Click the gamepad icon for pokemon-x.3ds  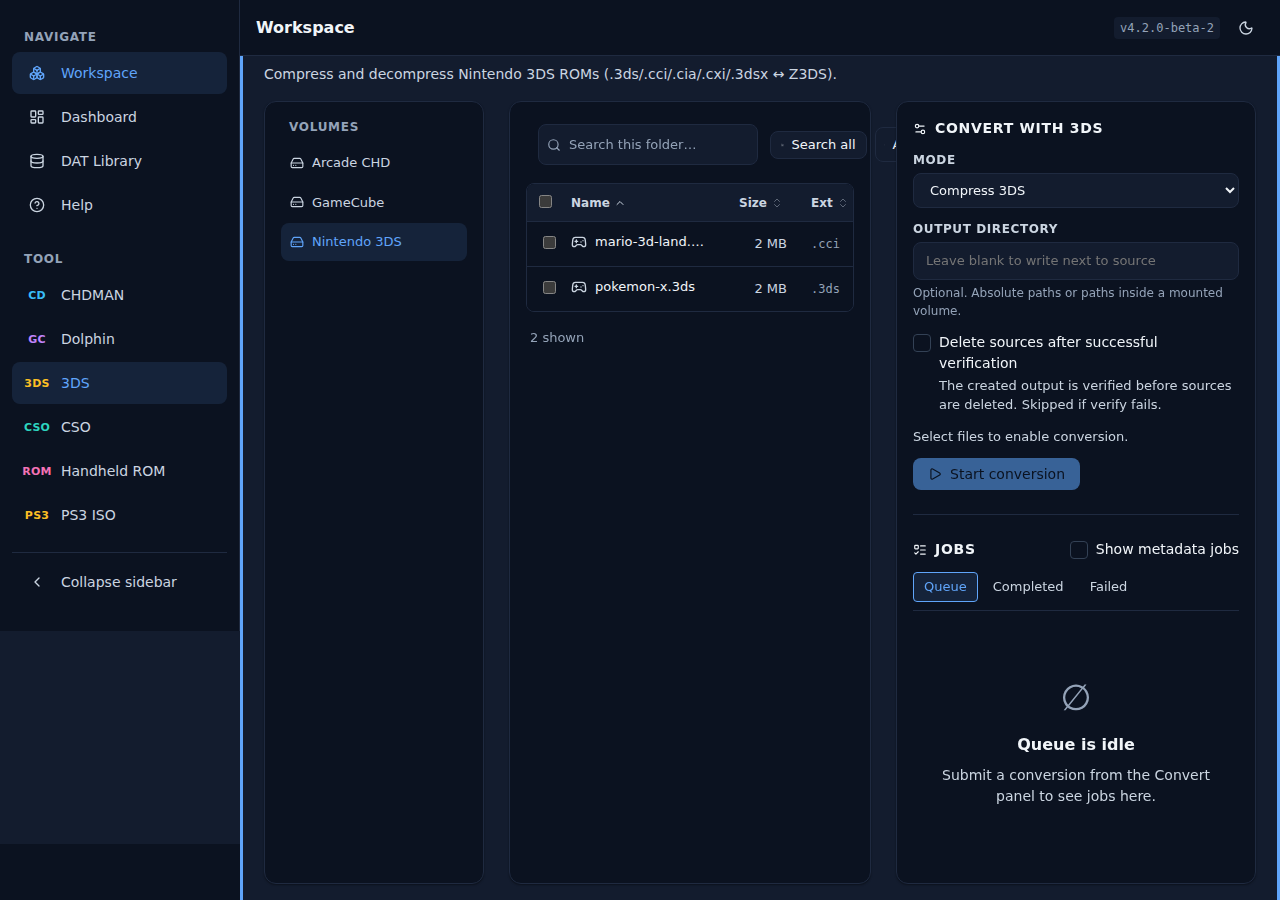click(579, 287)
